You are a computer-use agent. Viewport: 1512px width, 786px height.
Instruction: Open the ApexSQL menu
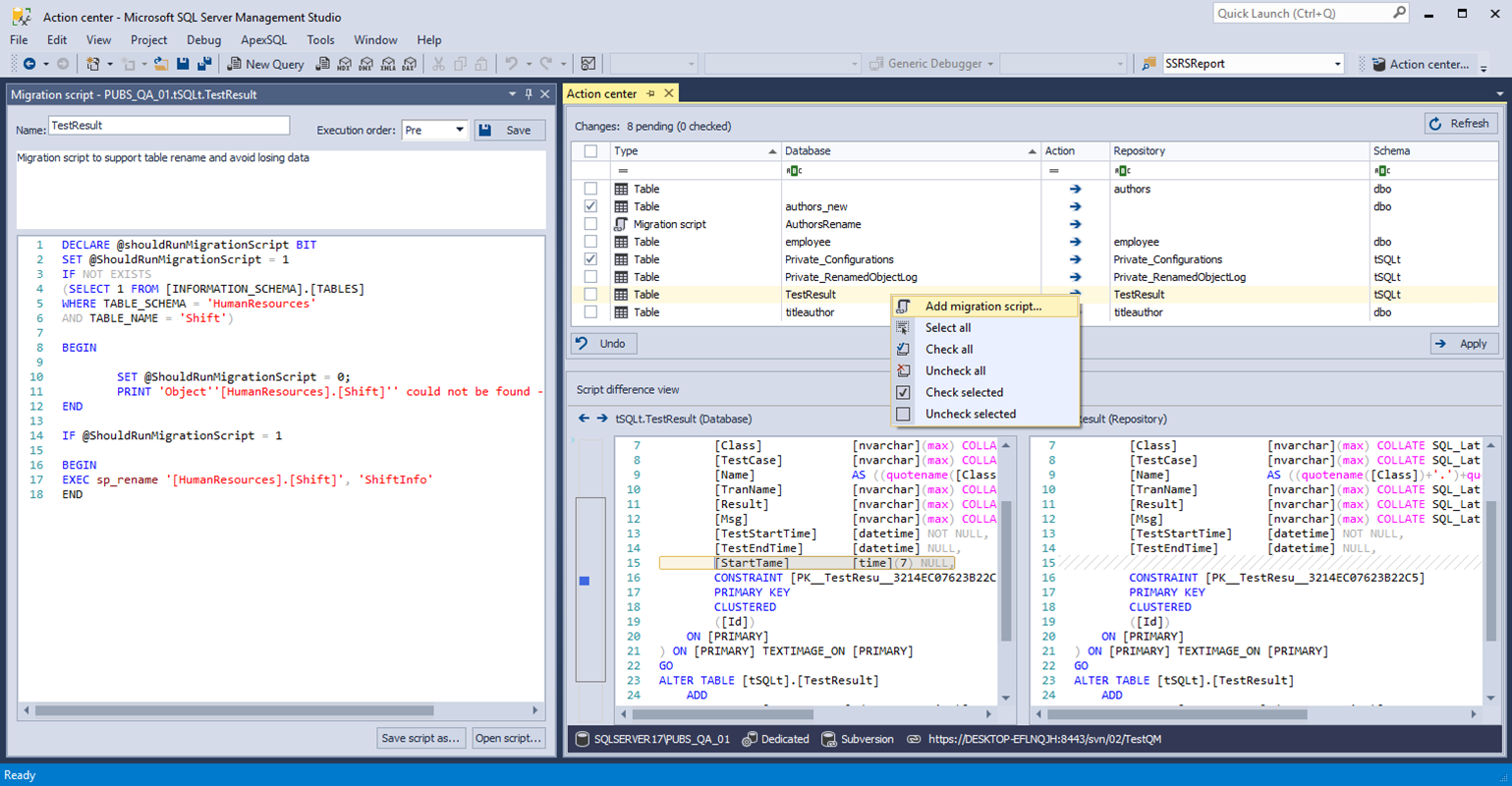click(263, 40)
